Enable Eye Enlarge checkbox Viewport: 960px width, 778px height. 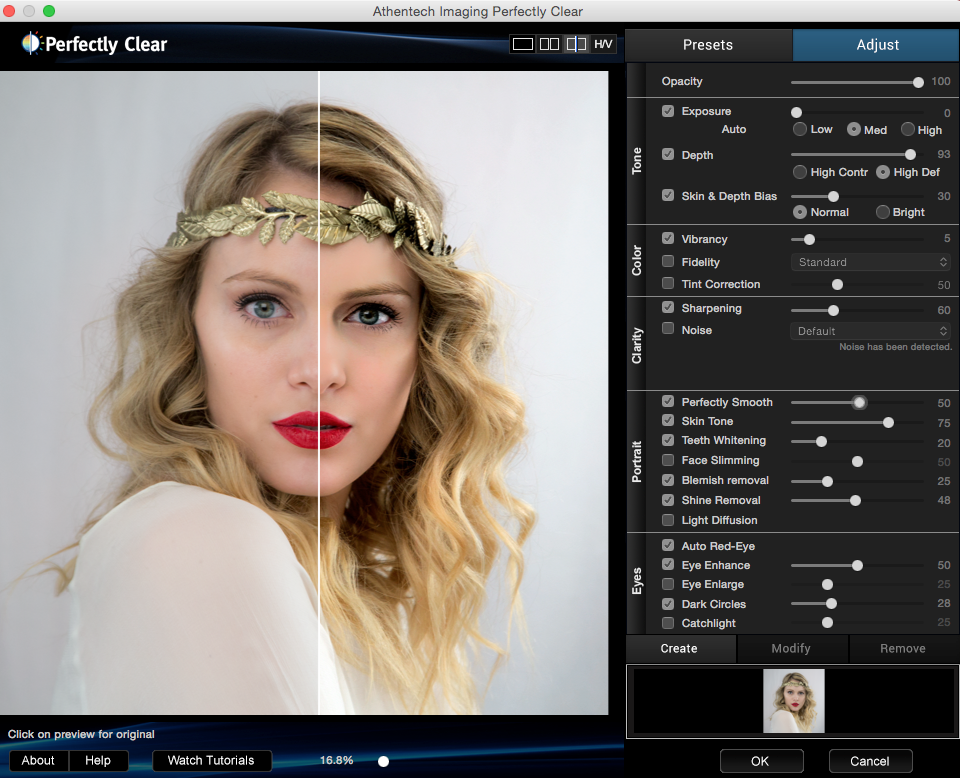click(x=668, y=584)
